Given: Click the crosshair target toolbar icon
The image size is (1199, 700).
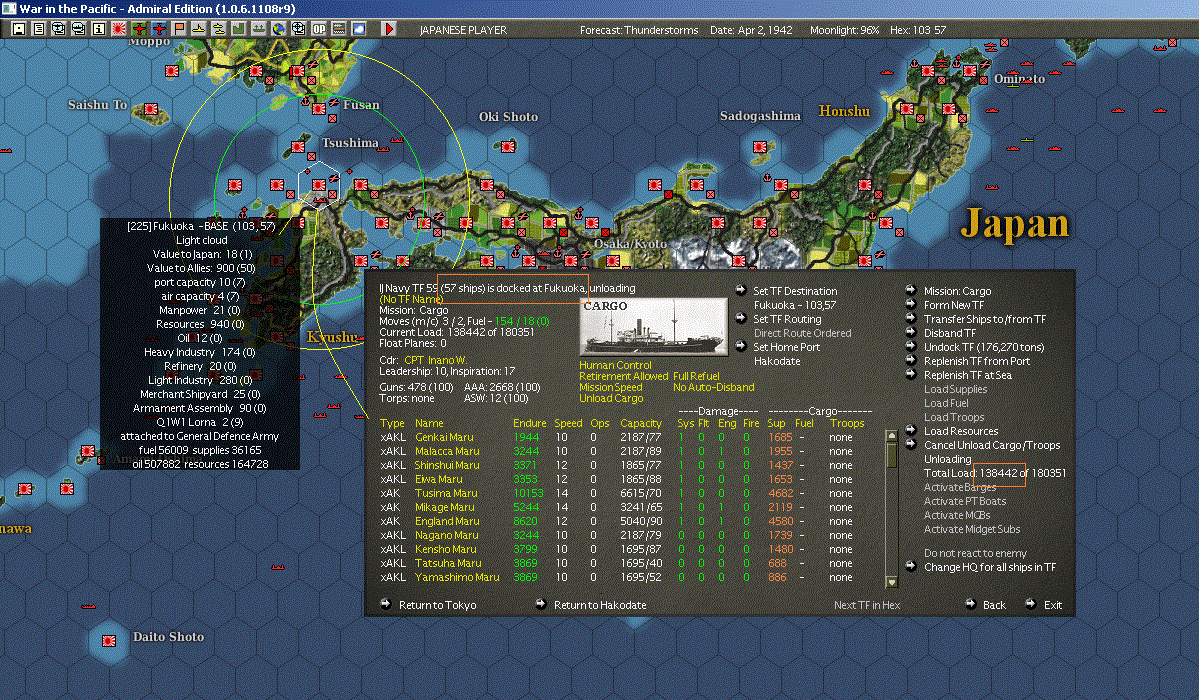Looking at the screenshot, I should click(x=298, y=29).
